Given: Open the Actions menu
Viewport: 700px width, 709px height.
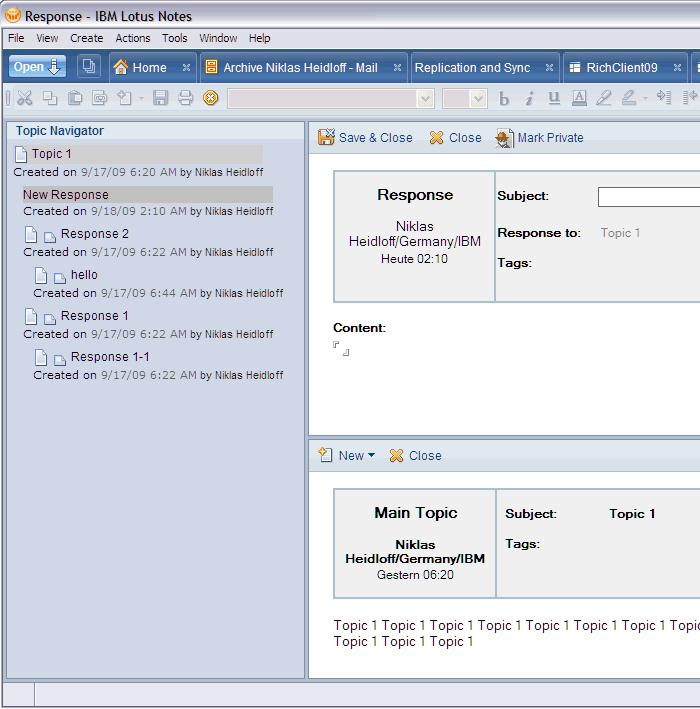Looking at the screenshot, I should click(x=132, y=38).
